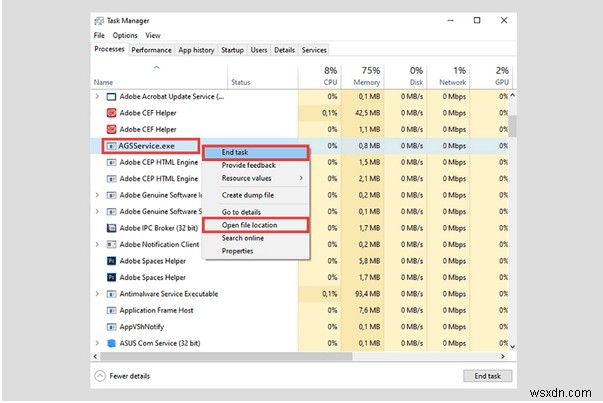The image size is (603, 403).
Task: Switch to the App history tab
Action: (196, 50)
